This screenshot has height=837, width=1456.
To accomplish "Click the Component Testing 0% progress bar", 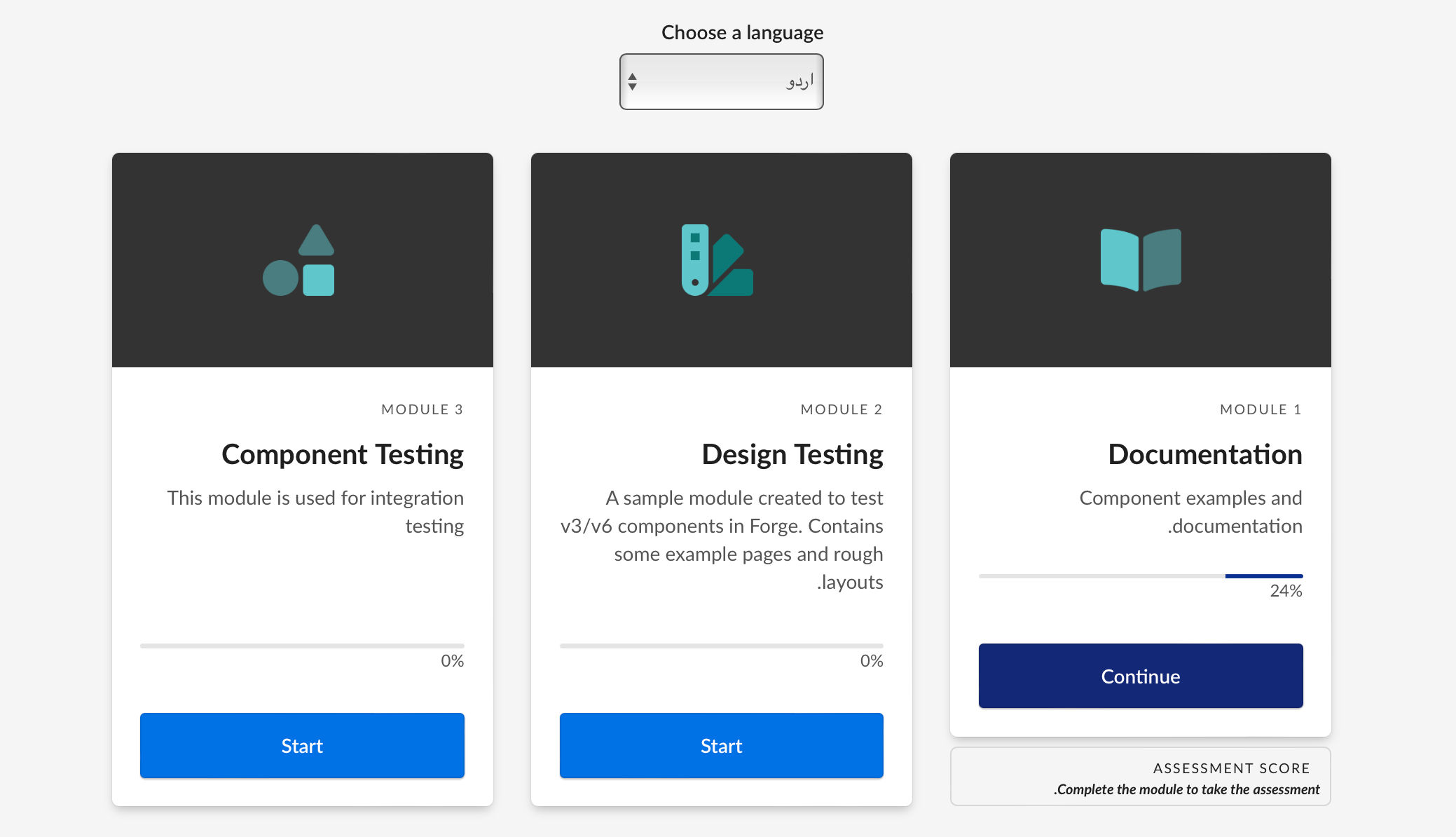I will tap(302, 645).
